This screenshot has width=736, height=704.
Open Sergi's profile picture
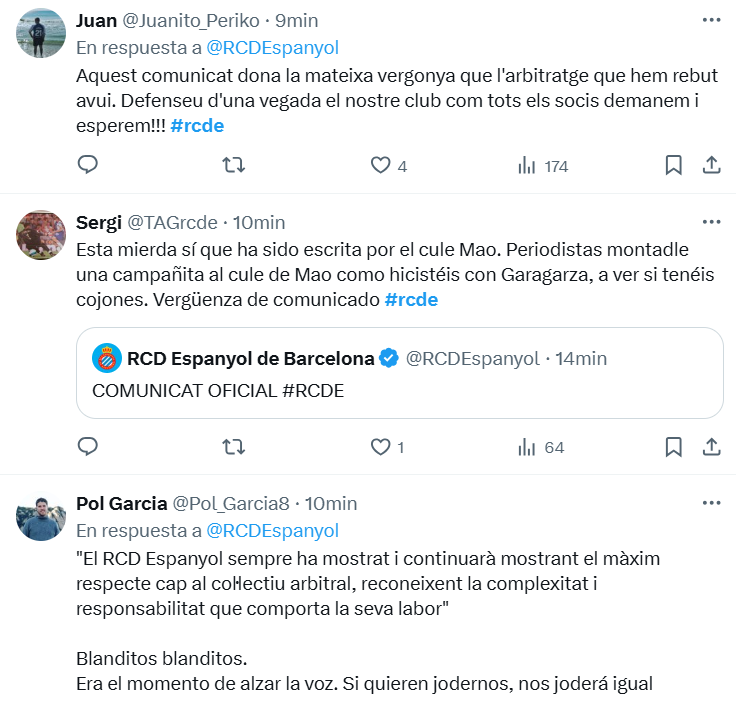(x=41, y=235)
